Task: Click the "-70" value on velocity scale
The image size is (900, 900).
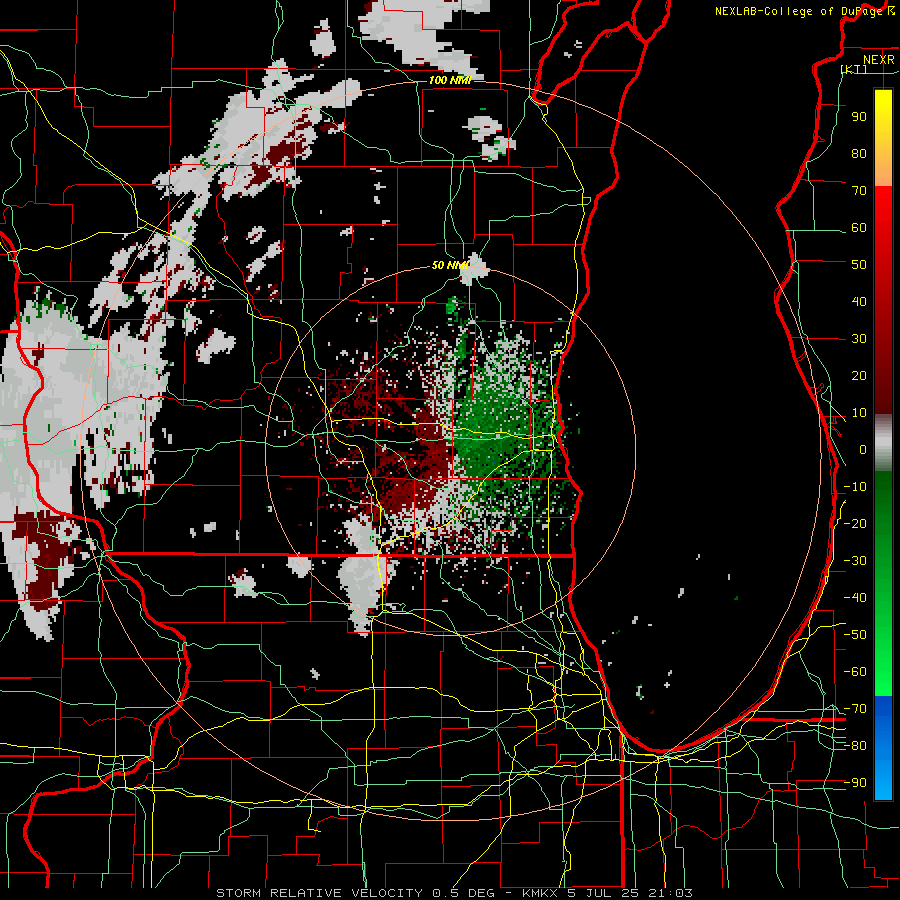Action: click(855, 709)
